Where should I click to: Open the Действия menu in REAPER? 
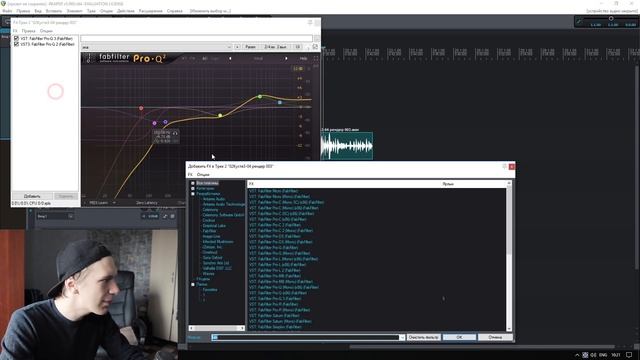point(125,11)
